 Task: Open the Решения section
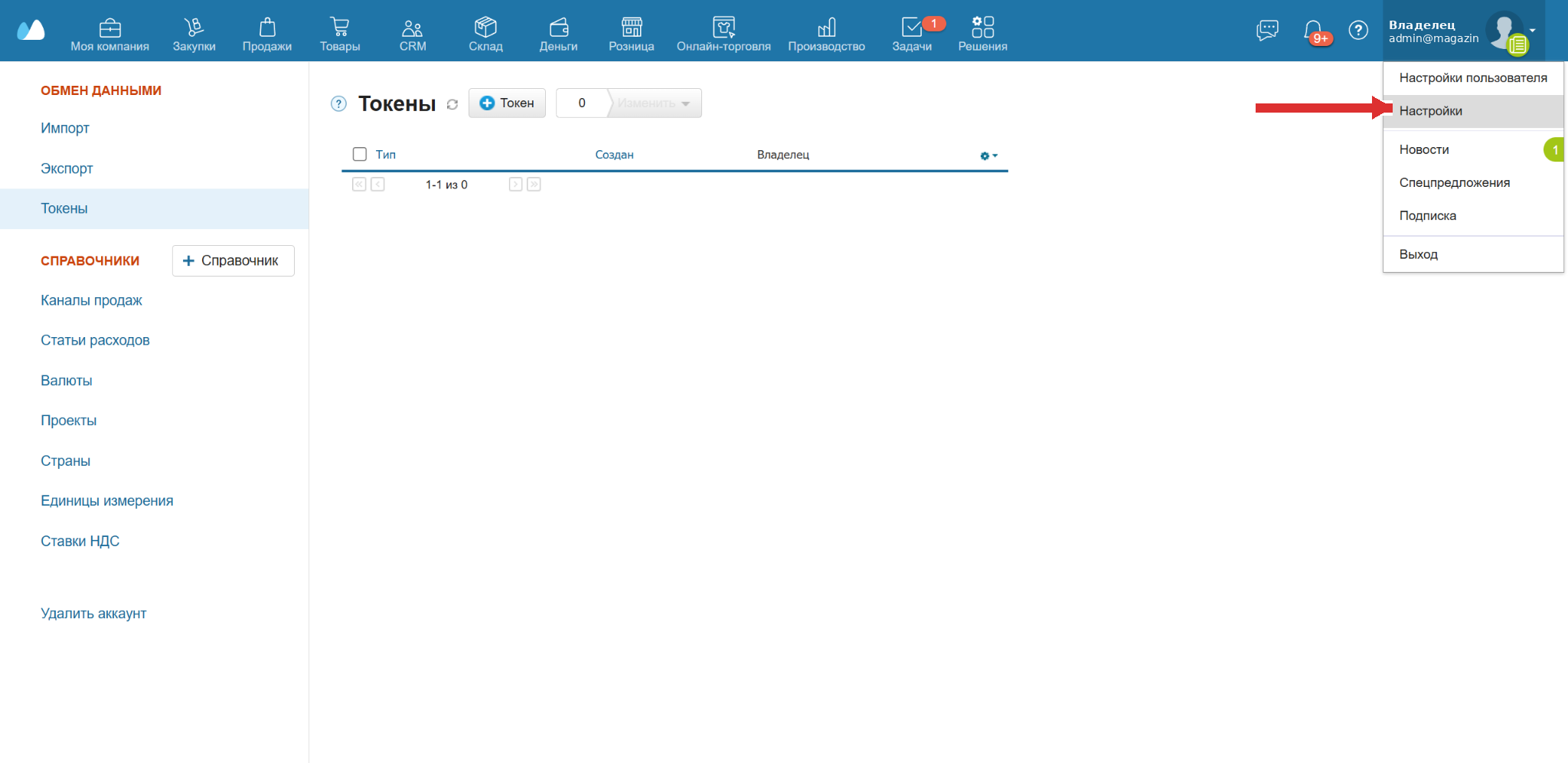983,34
